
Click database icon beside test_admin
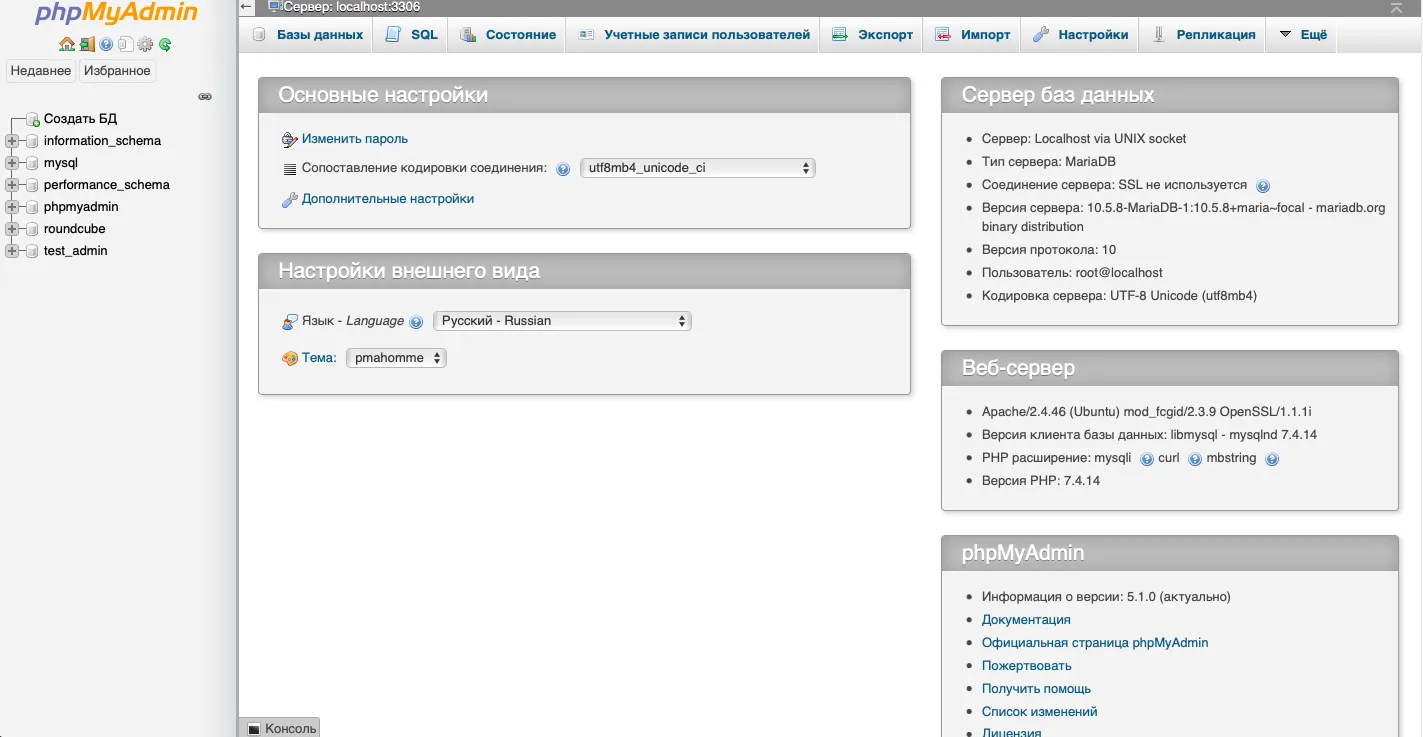[32, 251]
